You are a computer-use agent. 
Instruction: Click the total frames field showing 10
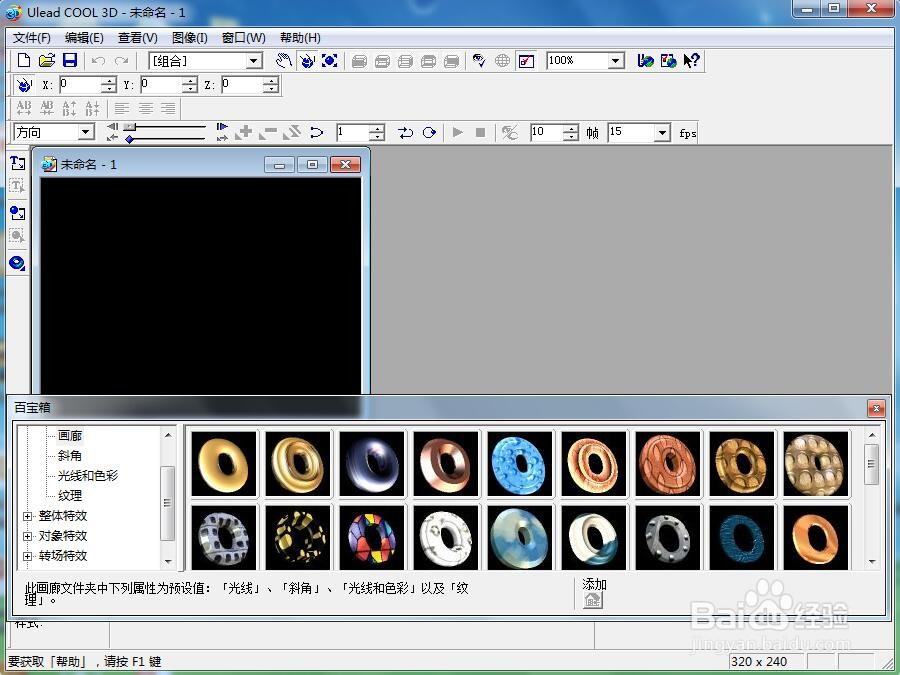tap(547, 133)
